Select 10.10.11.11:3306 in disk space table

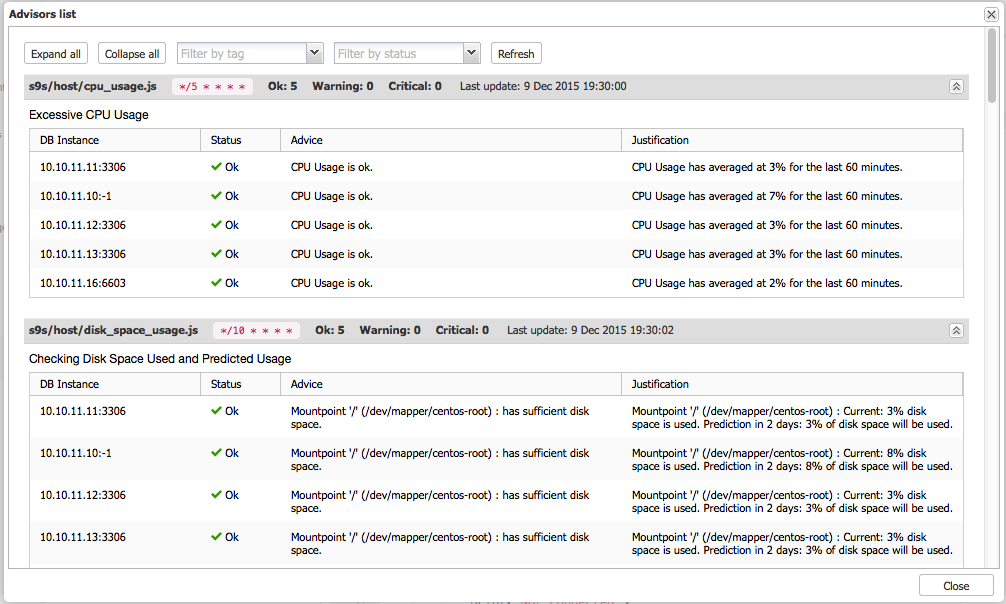83,411
